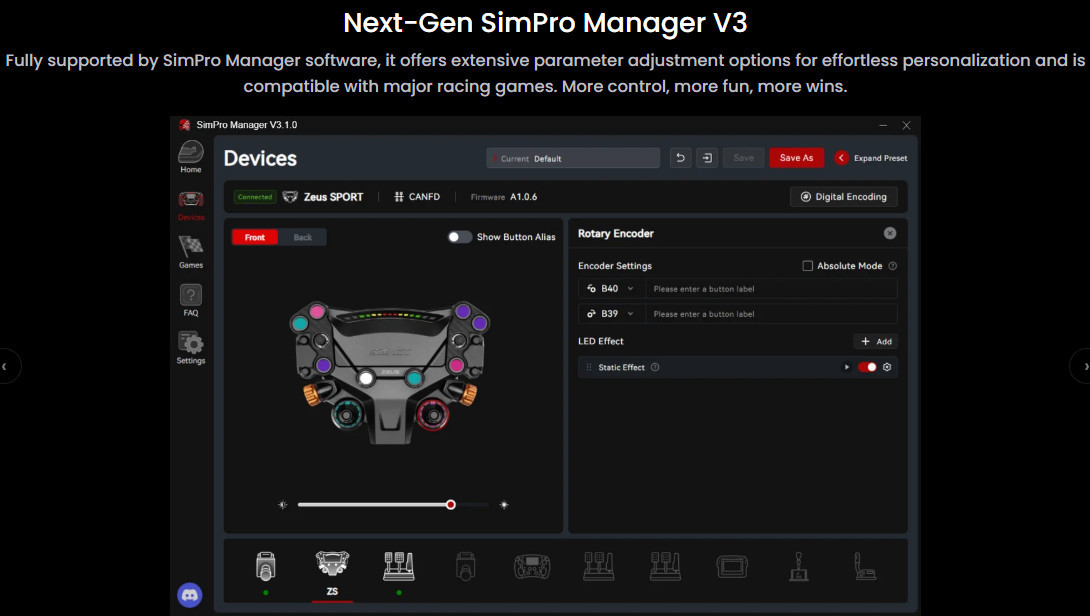The image size is (1090, 616).
Task: Close the Rotary Encoder panel
Action: [890, 234]
